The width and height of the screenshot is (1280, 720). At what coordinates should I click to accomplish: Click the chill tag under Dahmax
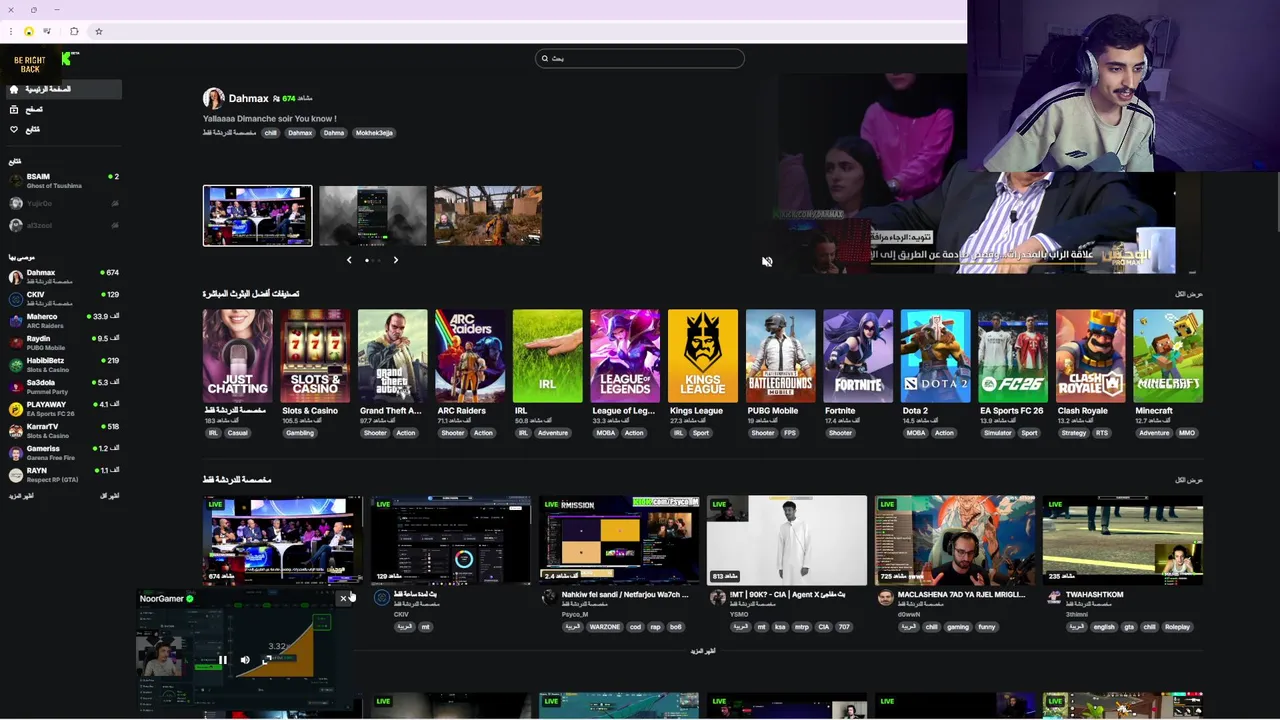(x=270, y=133)
